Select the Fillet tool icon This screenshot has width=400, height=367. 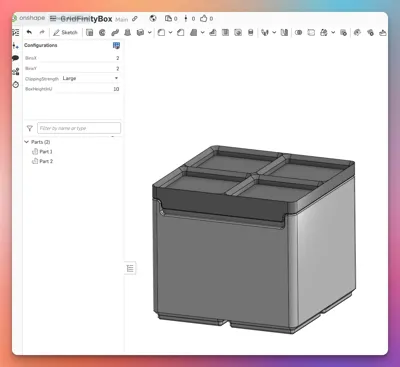tap(161, 32)
